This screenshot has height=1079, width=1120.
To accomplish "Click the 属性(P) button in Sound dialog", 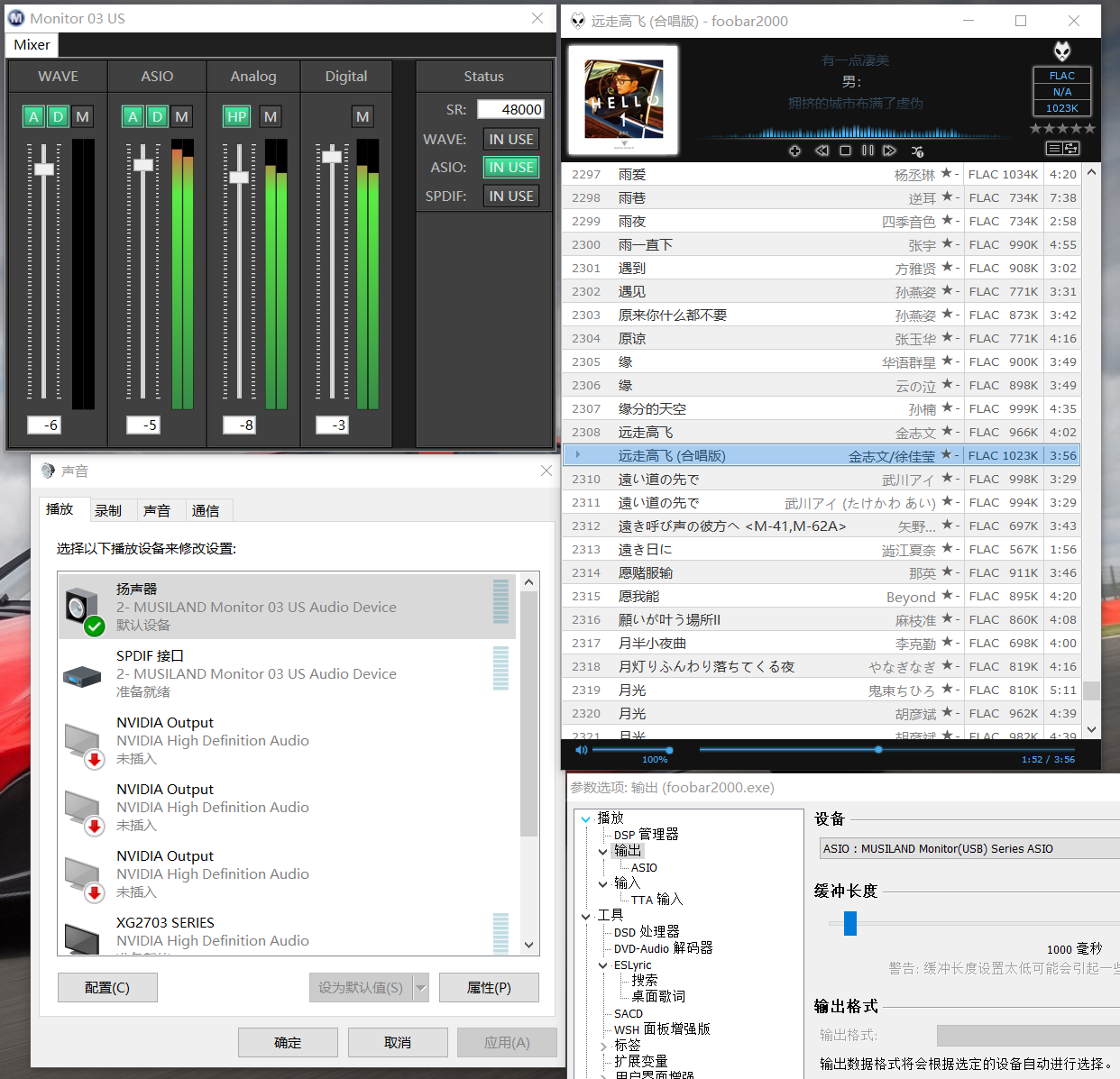I will 489,987.
